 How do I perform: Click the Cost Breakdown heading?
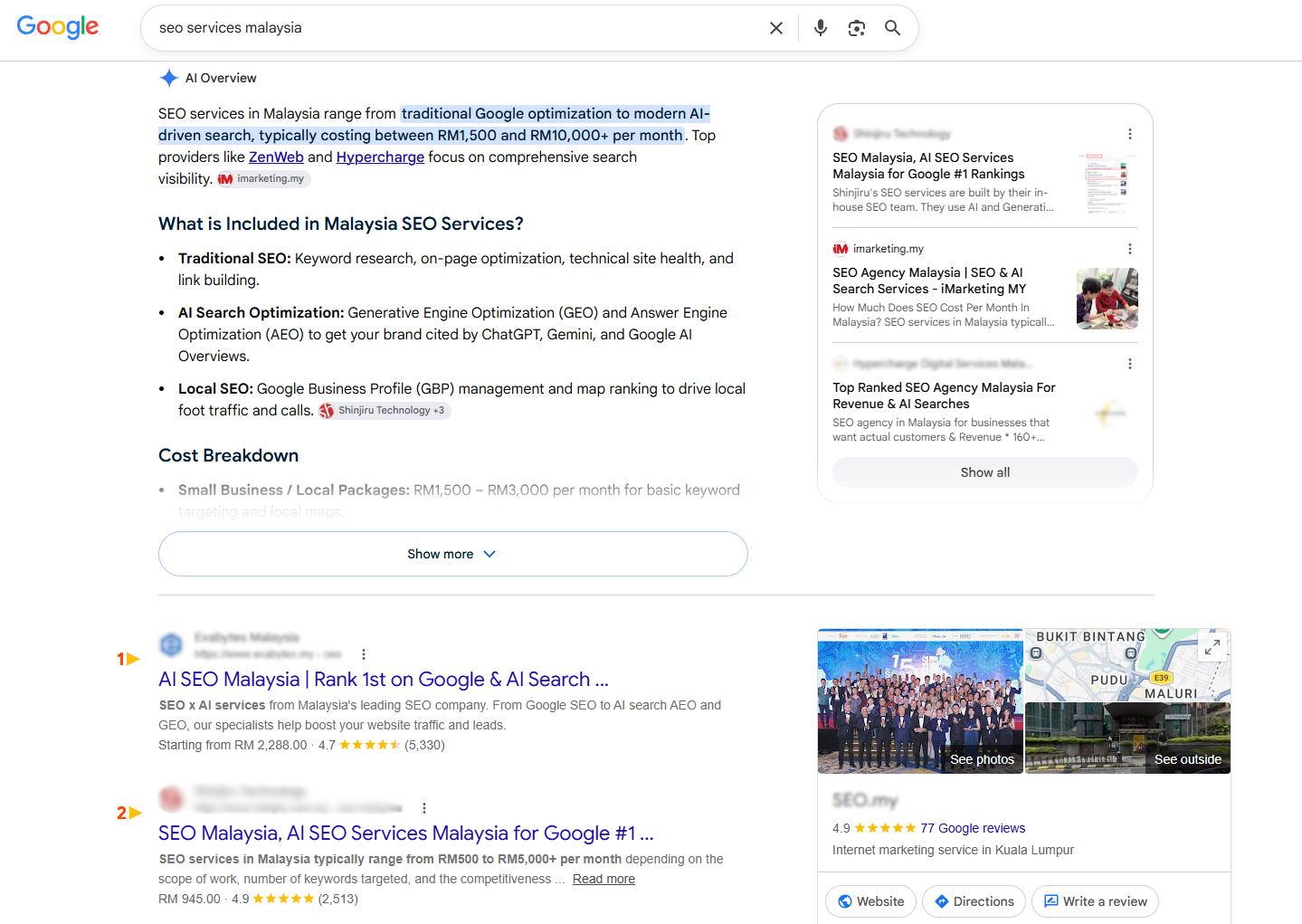tap(228, 456)
